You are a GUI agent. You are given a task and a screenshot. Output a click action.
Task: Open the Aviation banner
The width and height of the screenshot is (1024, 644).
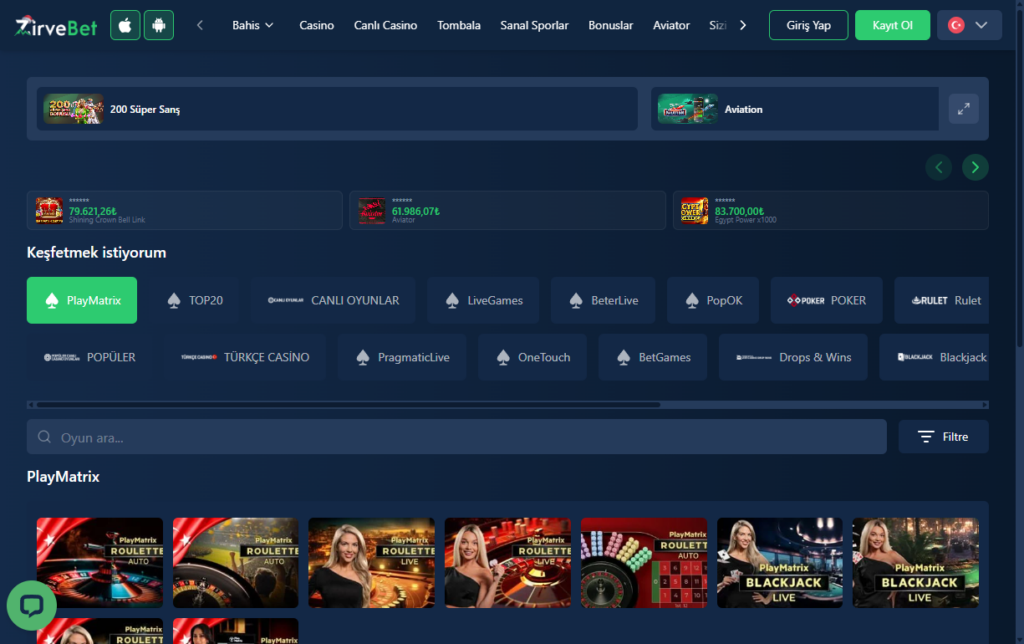795,109
